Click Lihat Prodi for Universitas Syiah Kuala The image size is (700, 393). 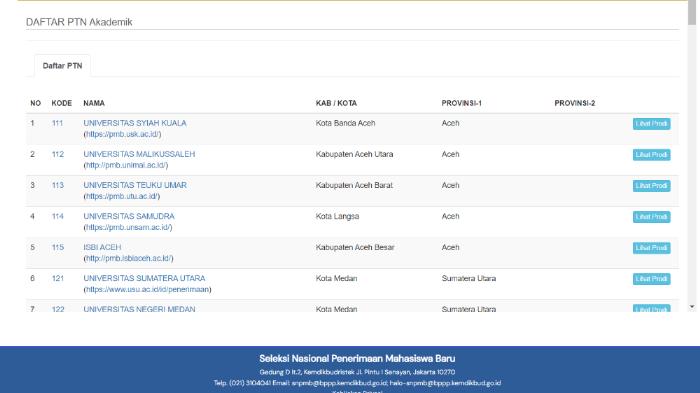(651, 124)
